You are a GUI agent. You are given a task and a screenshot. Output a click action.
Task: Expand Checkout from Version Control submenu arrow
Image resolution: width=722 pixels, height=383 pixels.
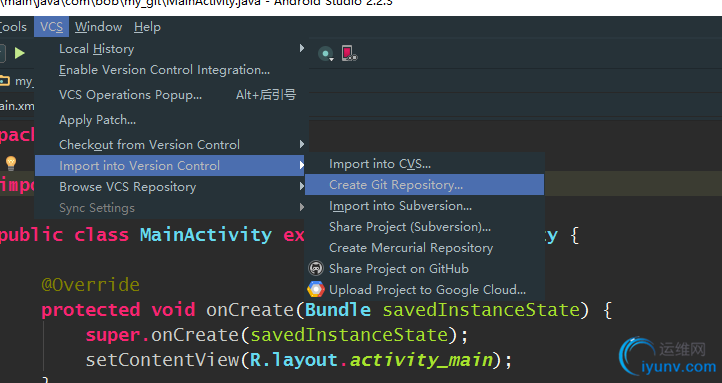(x=302, y=144)
